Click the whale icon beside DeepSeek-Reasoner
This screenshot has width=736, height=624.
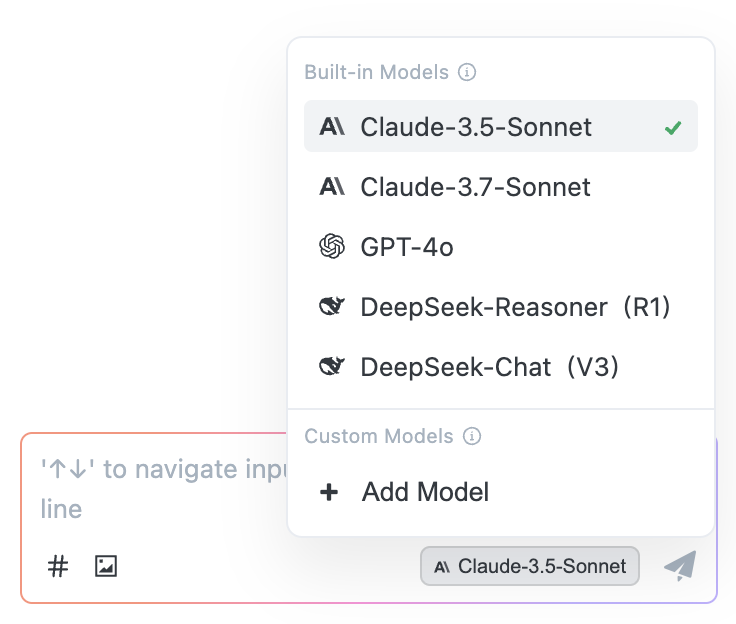point(332,307)
